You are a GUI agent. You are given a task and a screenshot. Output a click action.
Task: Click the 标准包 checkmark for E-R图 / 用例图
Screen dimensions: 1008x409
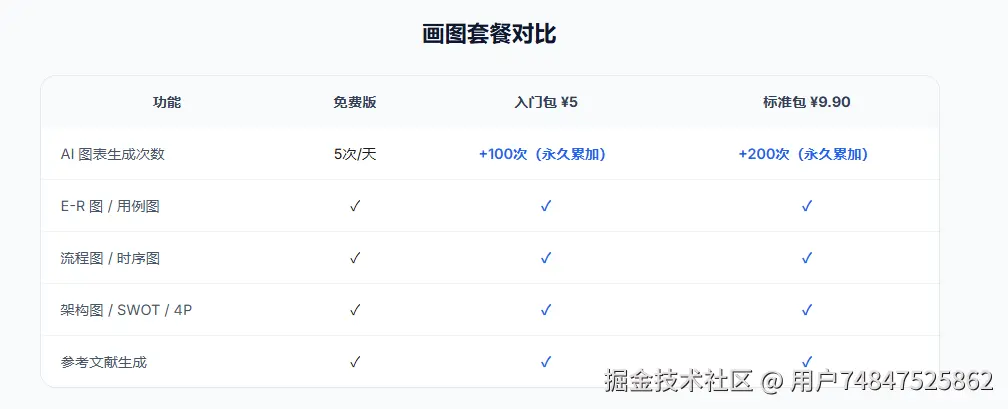[x=807, y=206]
